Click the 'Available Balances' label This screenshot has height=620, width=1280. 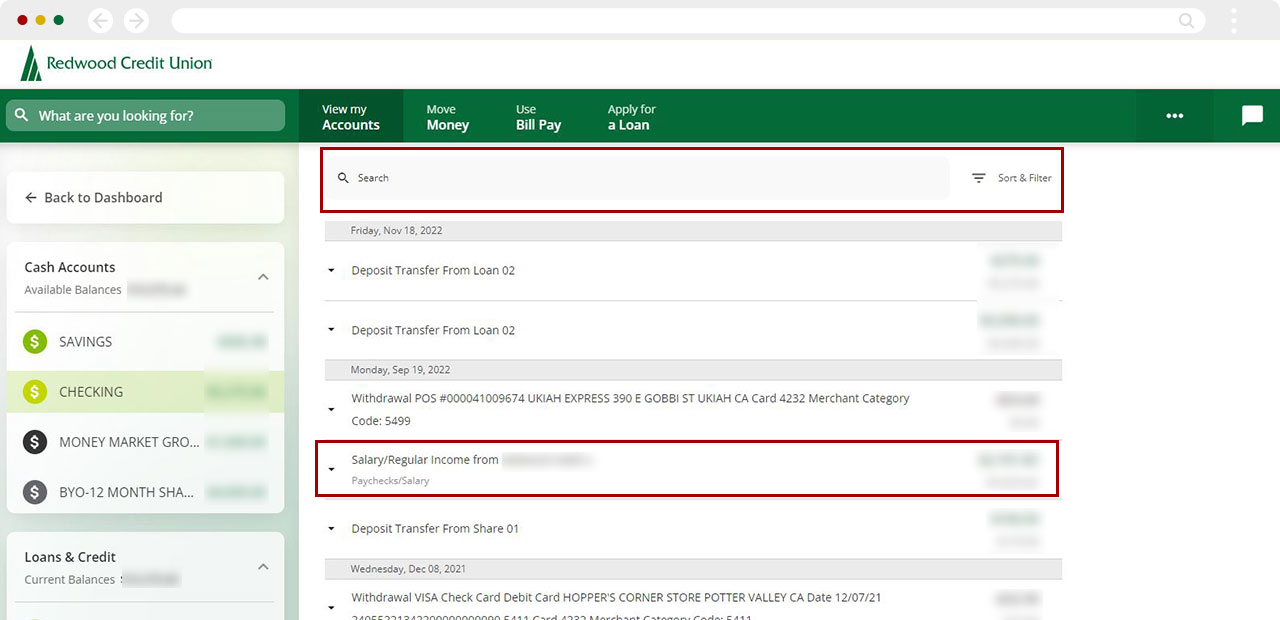73,290
